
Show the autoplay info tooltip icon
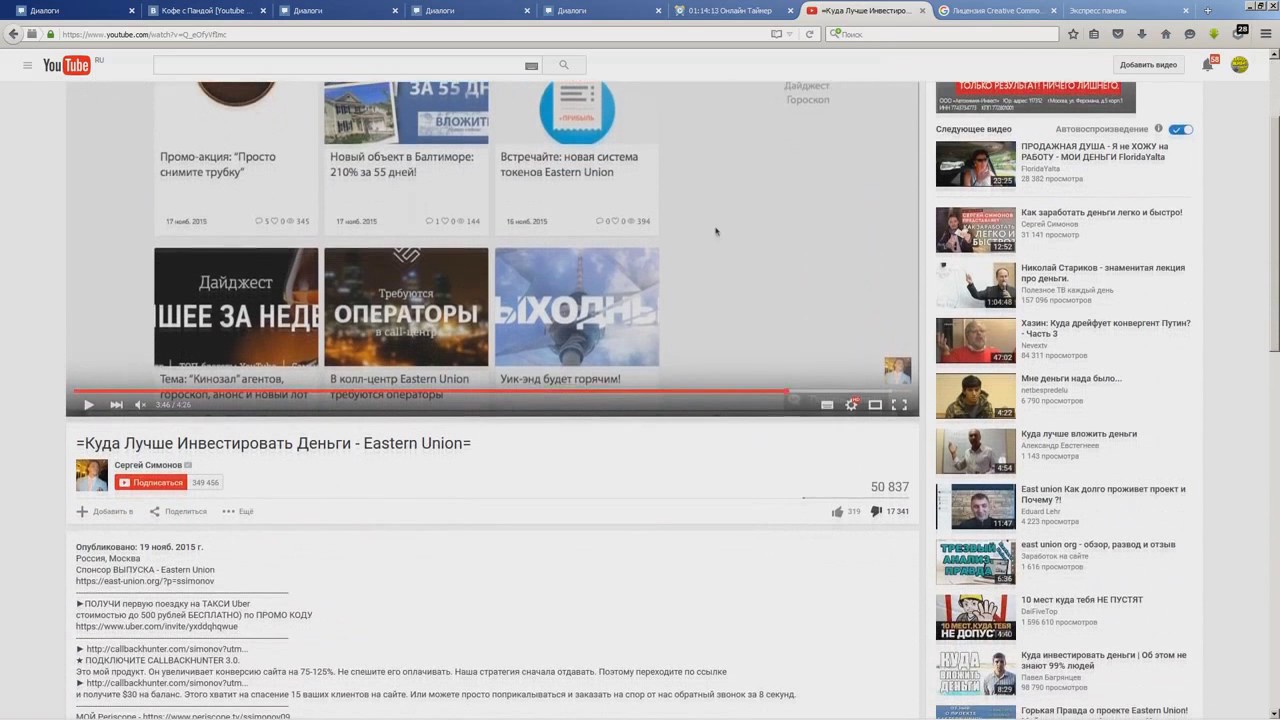[1159, 129]
